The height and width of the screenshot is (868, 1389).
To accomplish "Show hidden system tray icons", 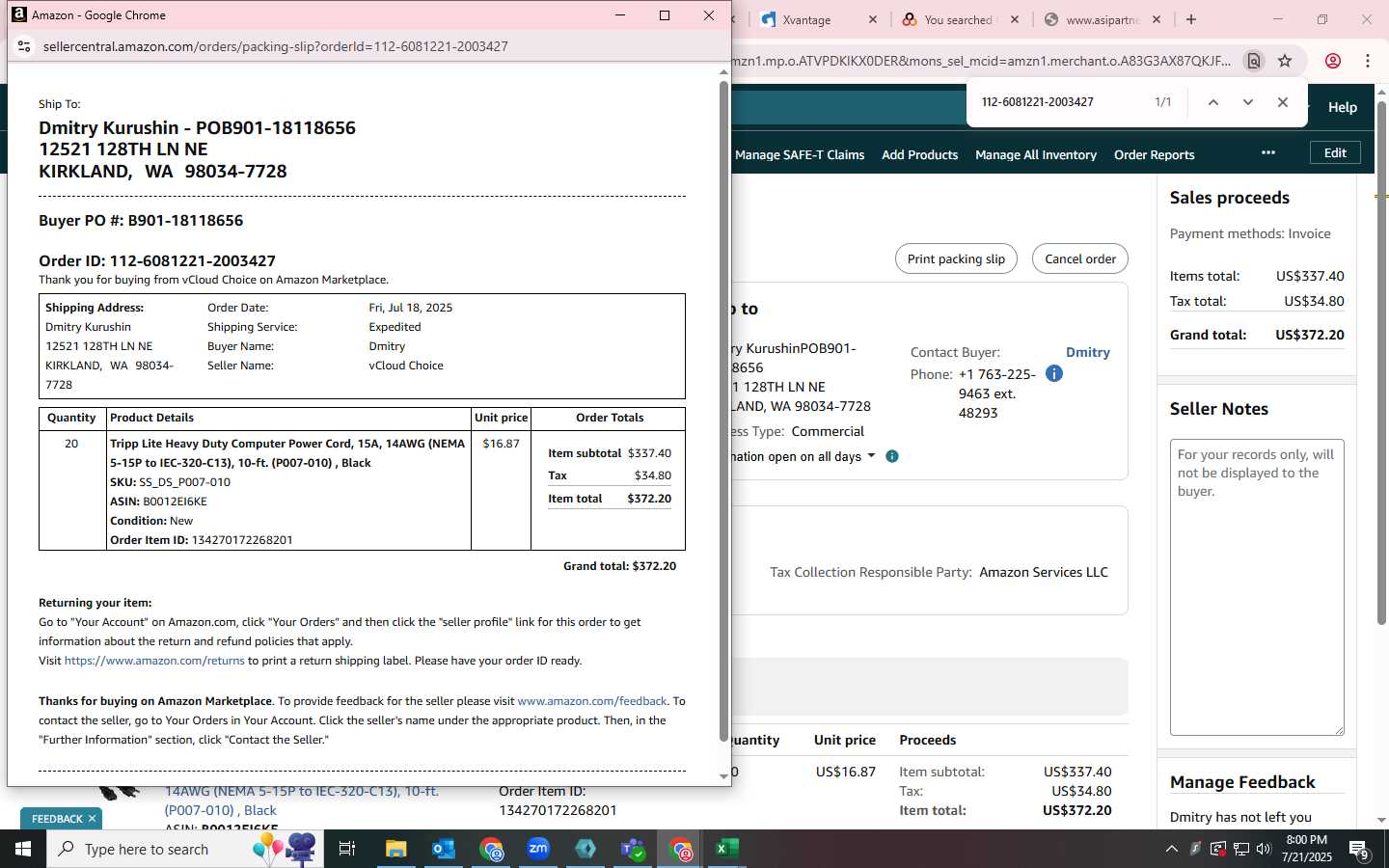I will click(1172, 849).
